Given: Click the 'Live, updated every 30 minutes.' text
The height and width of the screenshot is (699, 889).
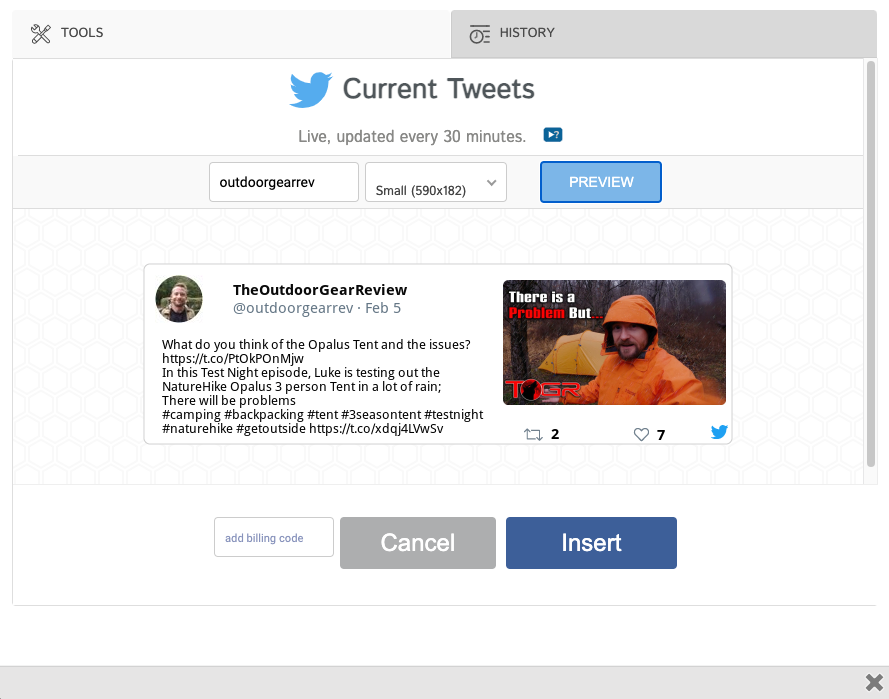Looking at the screenshot, I should coord(412,136).
